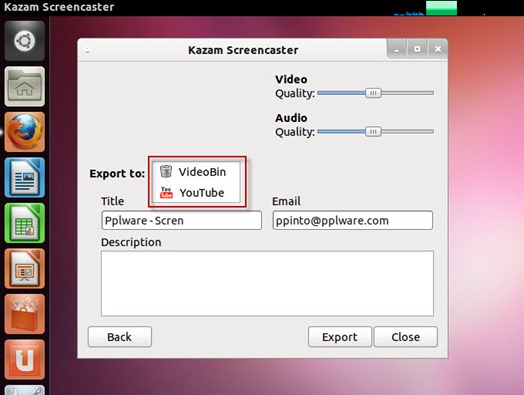Screen dimensions: 524x395
Task: Adjust the Audio Quality slider handle
Action: point(373,132)
